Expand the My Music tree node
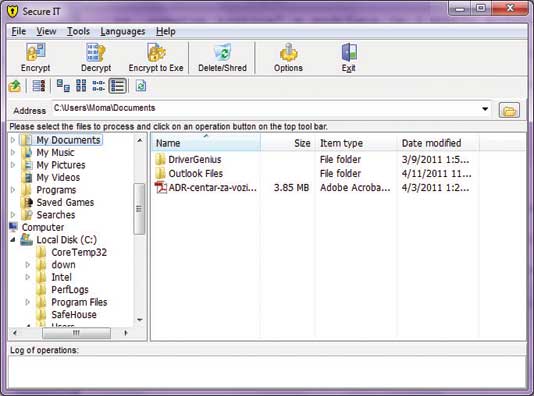 [13, 152]
